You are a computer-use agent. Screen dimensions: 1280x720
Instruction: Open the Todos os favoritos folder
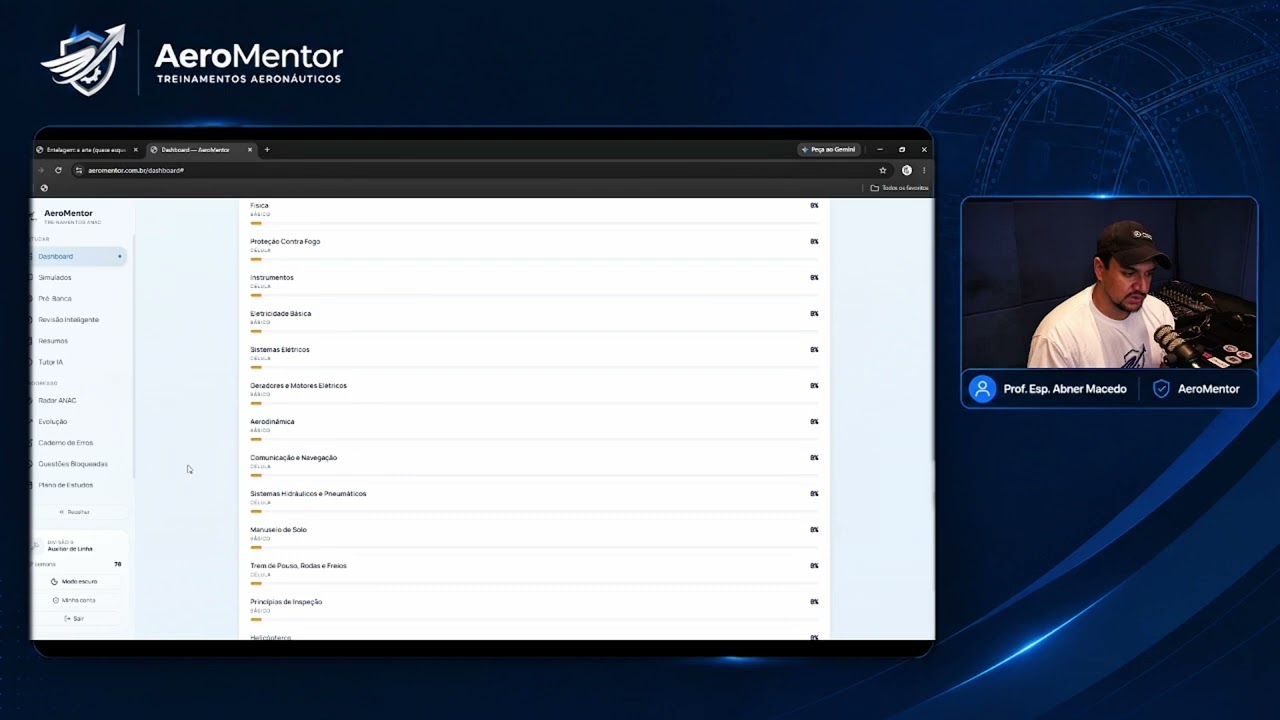click(899, 188)
